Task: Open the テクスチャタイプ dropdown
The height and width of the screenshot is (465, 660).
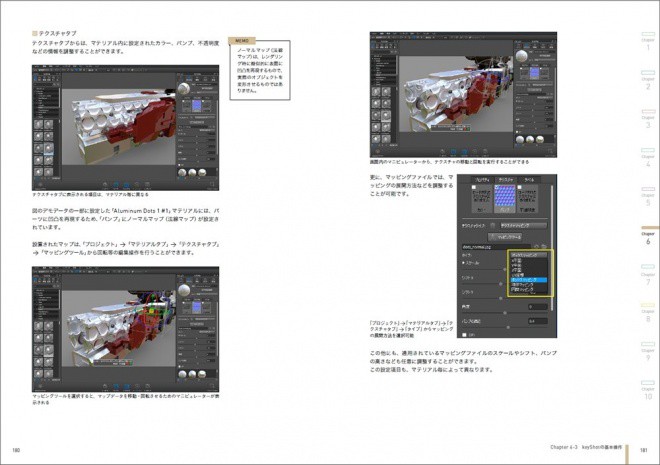Action: (524, 226)
